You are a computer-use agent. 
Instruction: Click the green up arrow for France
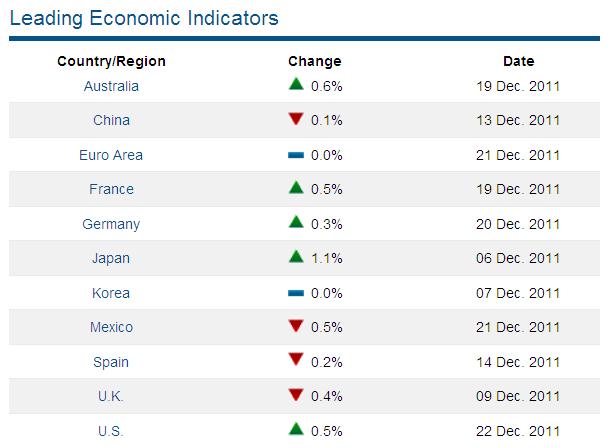coord(295,188)
